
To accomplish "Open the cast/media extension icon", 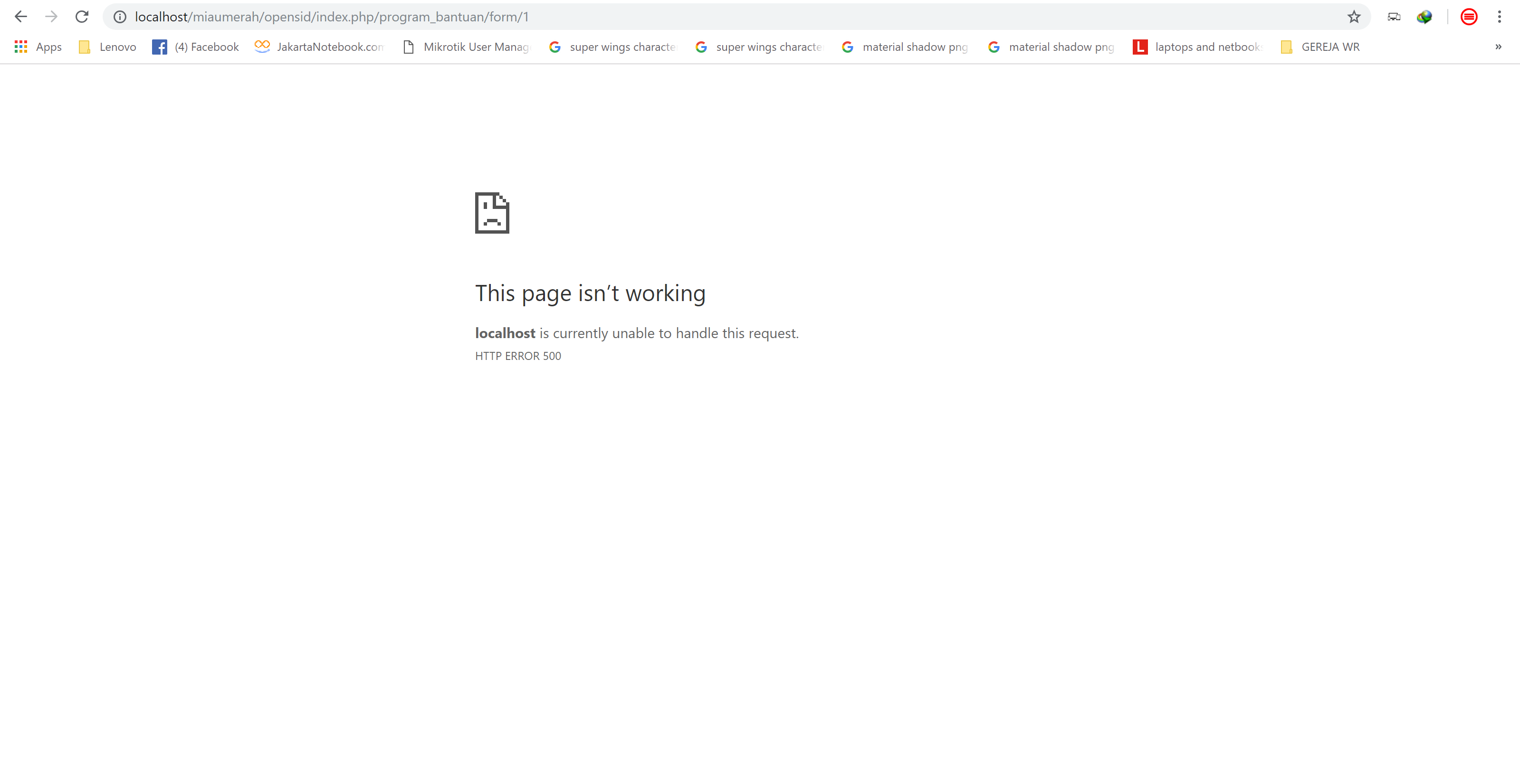I will (1394, 17).
